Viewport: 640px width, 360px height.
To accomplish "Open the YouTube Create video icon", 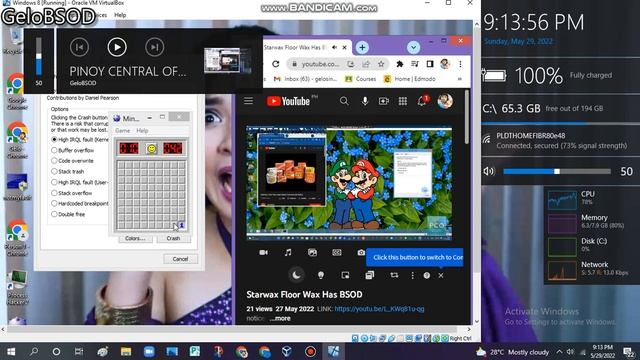I will pos(383,101).
